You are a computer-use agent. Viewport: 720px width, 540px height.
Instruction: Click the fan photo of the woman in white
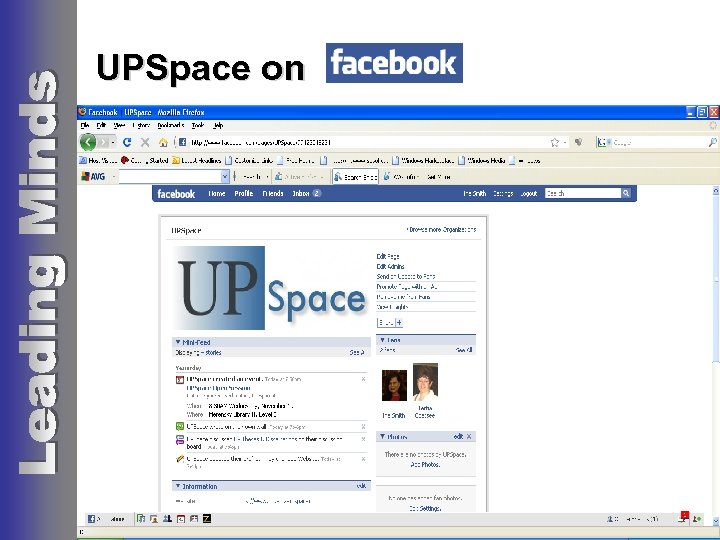point(425,382)
